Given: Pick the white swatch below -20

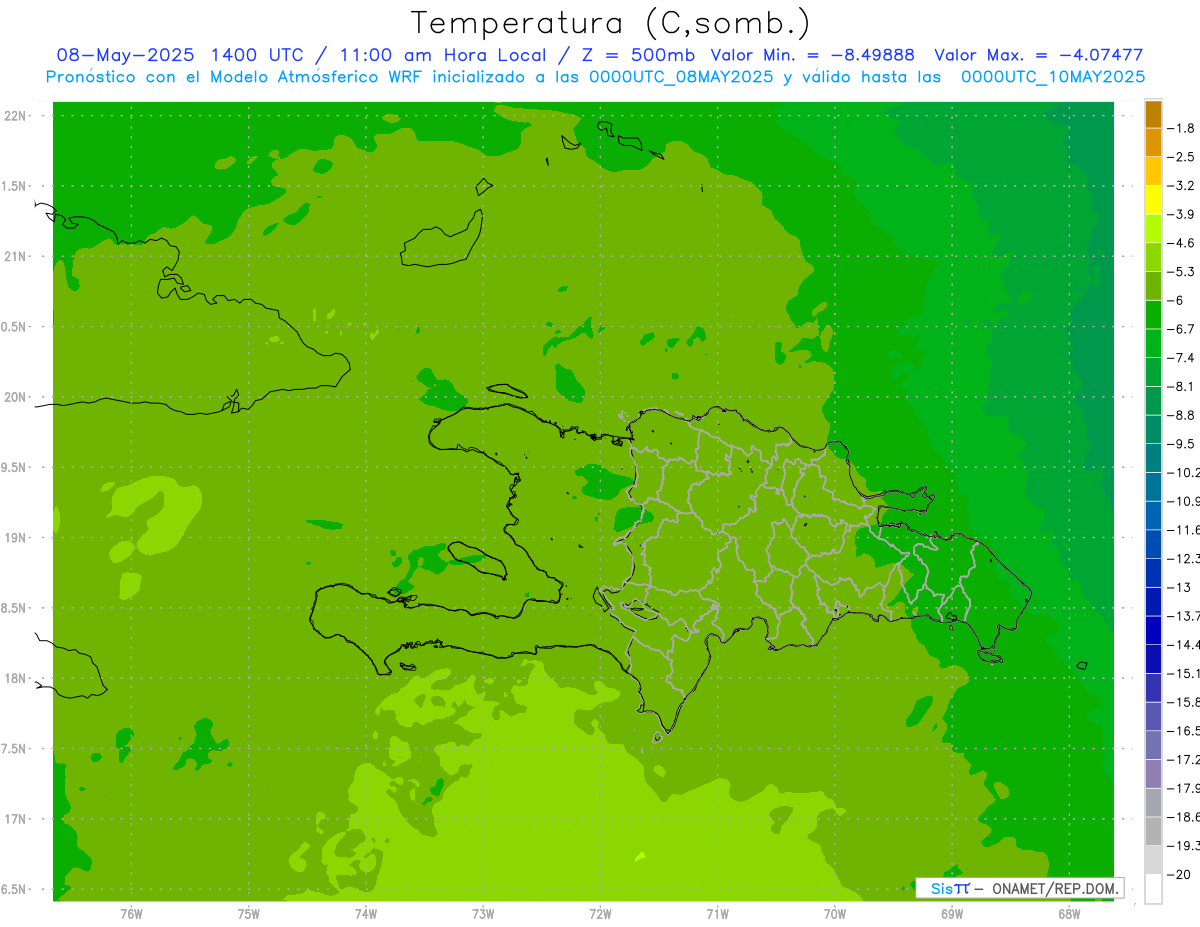Looking at the screenshot, I should click(1153, 889).
